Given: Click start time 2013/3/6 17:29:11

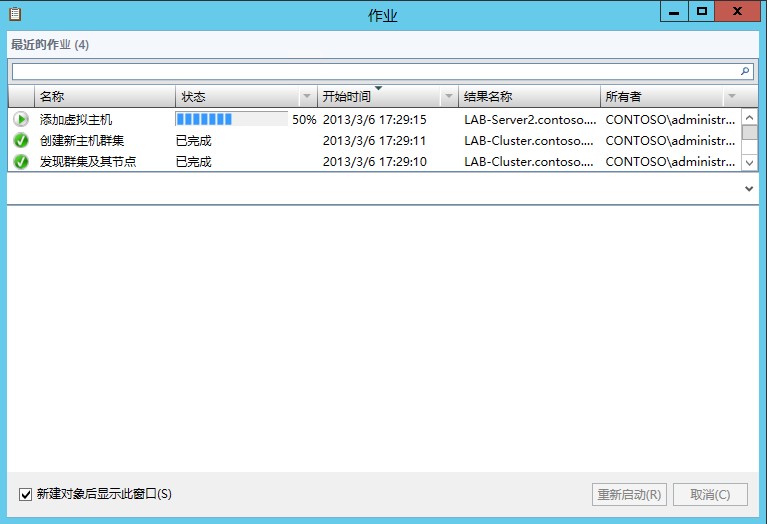Looking at the screenshot, I should (x=375, y=141).
